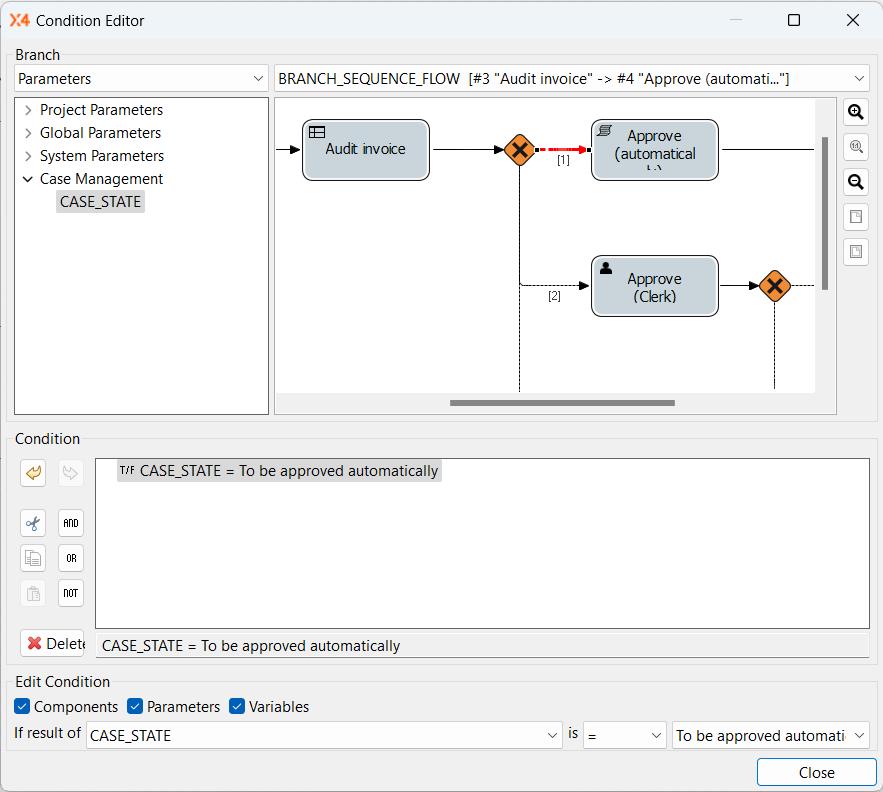Insert an OR operator

tap(70, 558)
